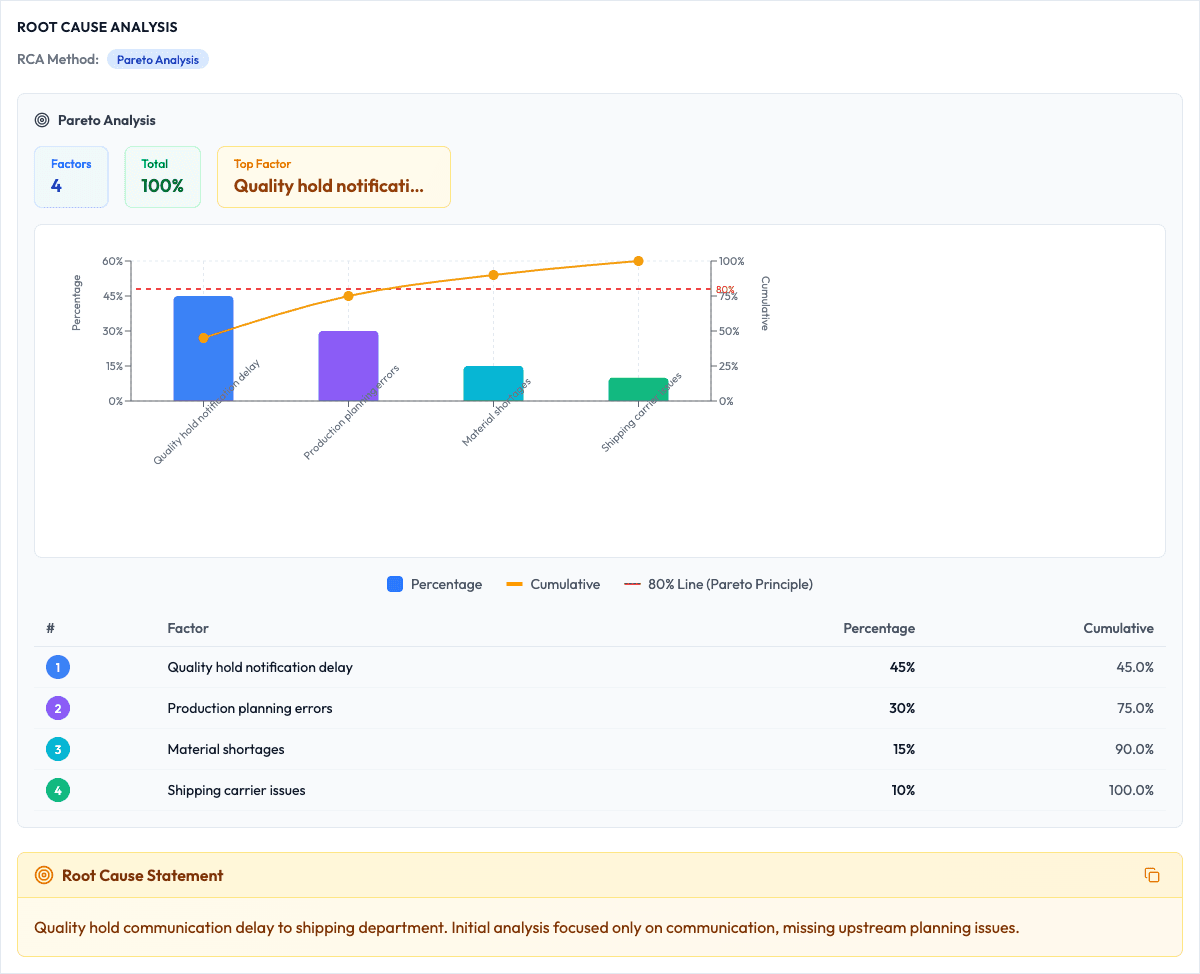Copy the Root Cause Statement
Viewport: 1200px width, 974px height.
coord(1152,875)
